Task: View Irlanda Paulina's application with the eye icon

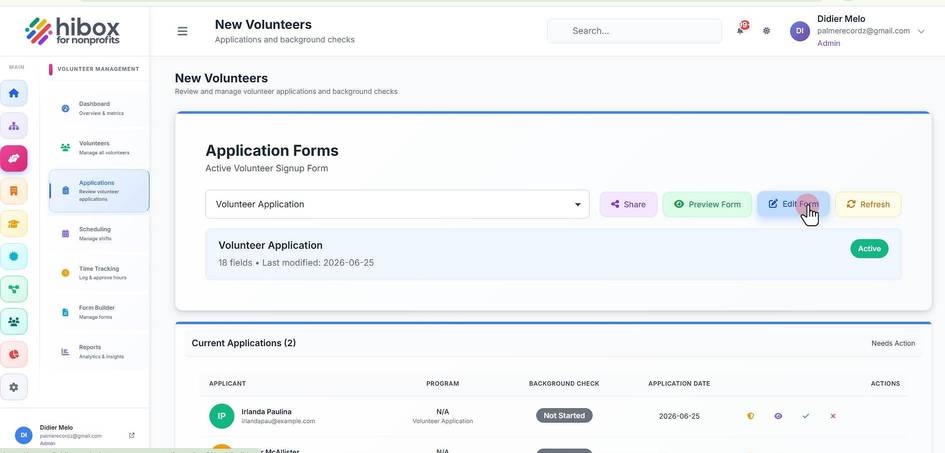Action: [x=778, y=416]
